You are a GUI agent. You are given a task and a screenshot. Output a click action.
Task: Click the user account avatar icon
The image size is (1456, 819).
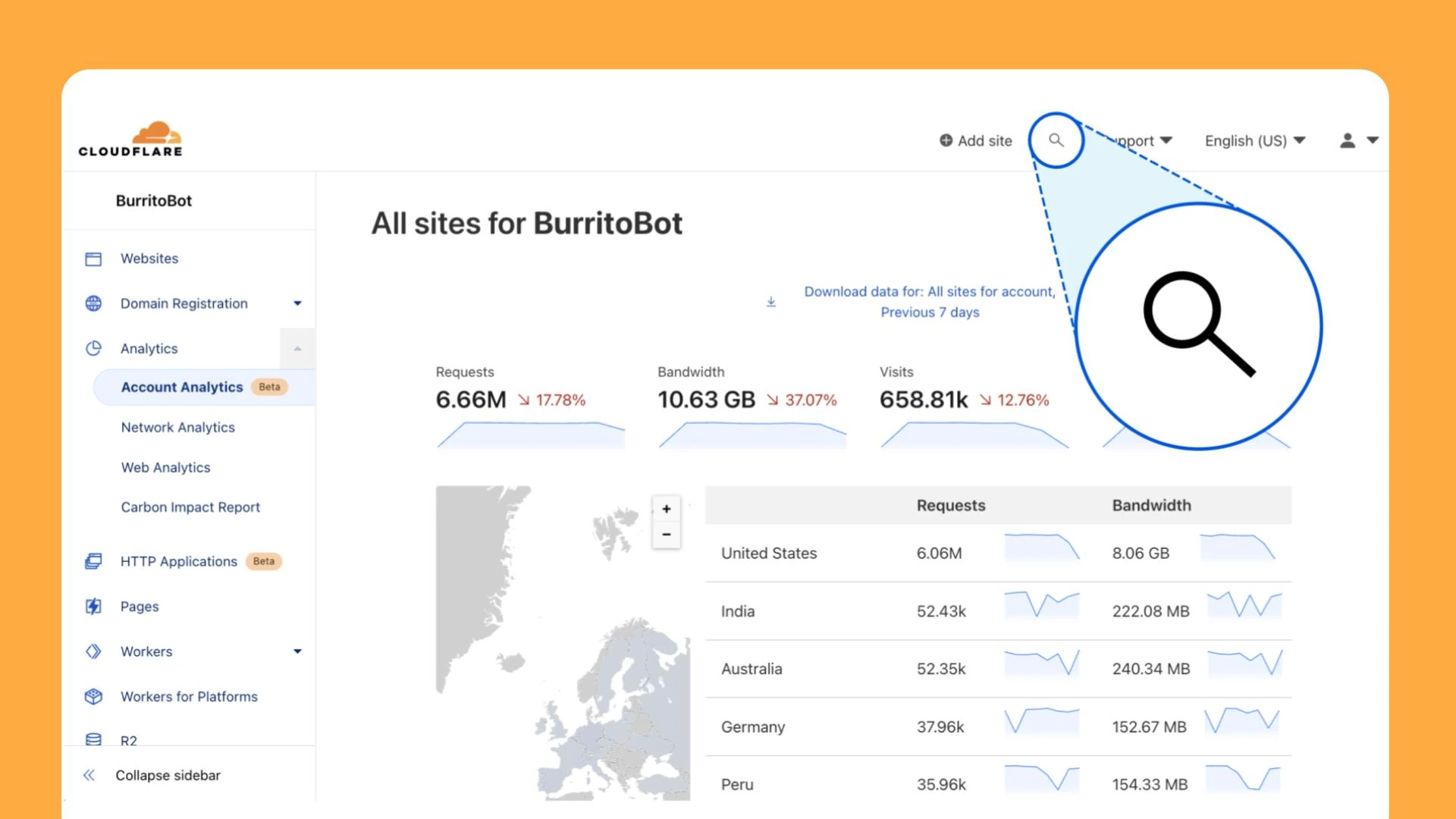tap(1348, 140)
